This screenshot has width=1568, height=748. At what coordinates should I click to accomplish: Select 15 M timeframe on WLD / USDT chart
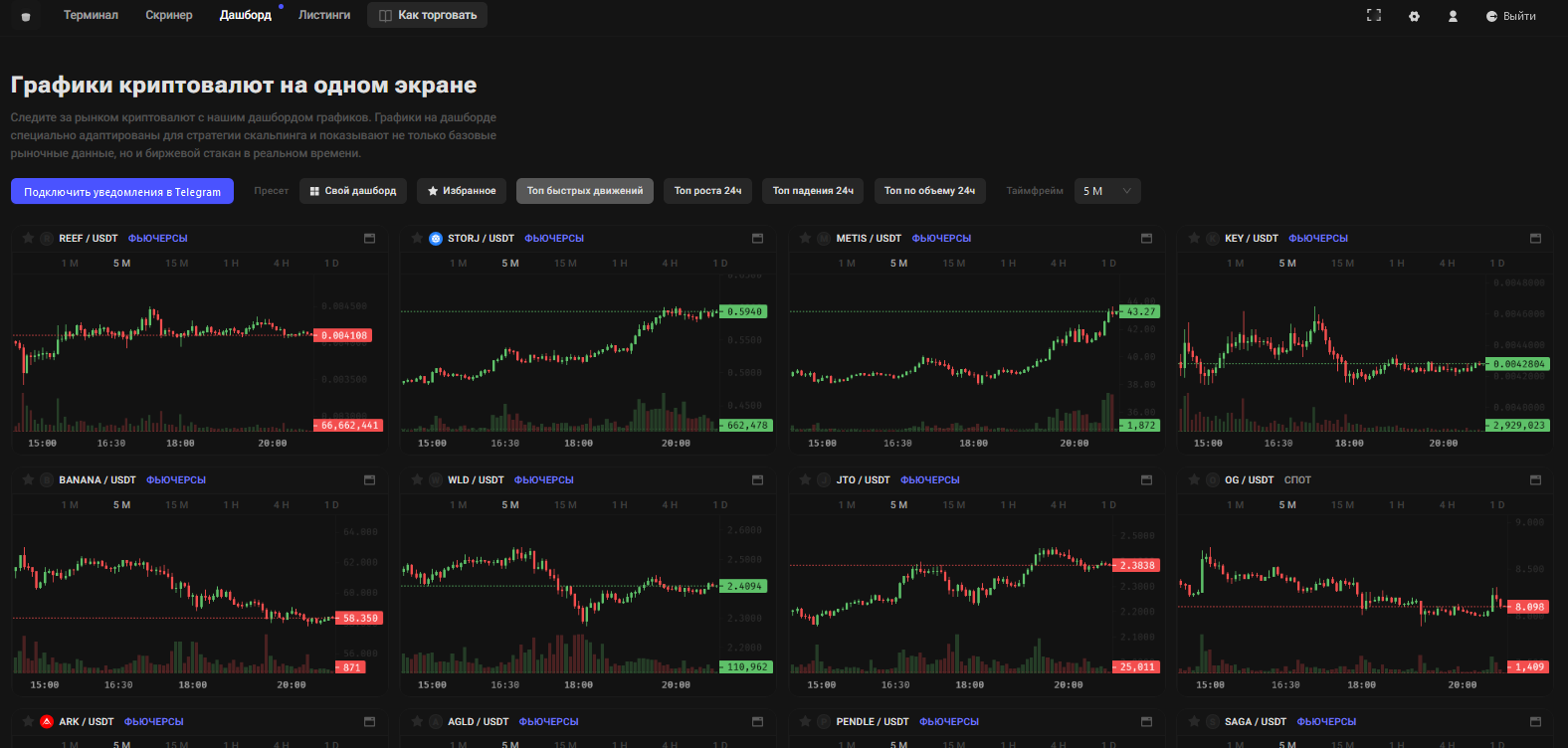click(x=565, y=505)
